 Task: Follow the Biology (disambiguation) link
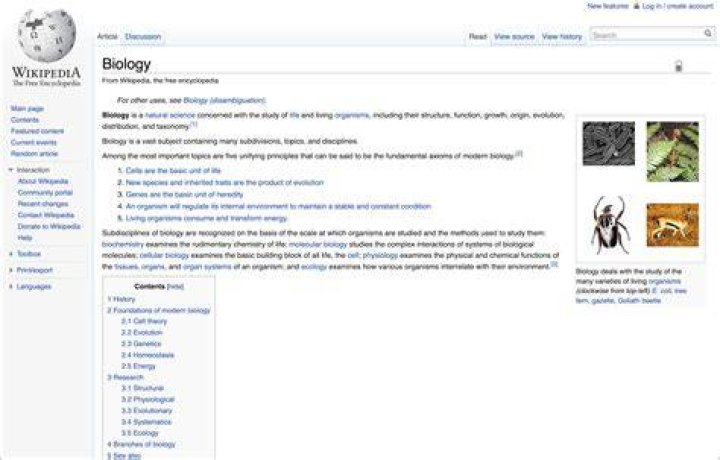[224, 100]
